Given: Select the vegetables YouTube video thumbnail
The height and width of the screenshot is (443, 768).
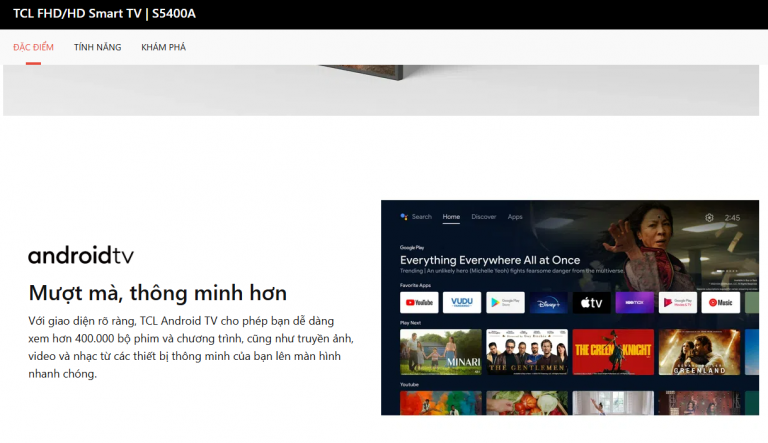Looking at the screenshot, I should [527, 403].
